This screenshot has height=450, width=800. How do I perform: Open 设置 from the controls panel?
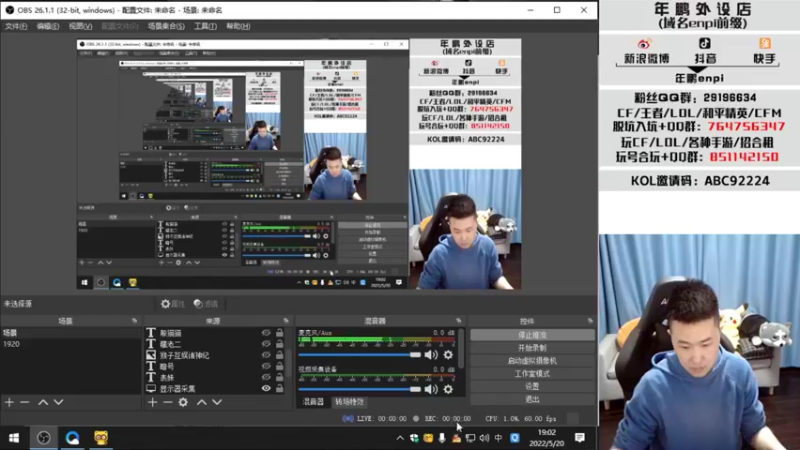[x=532, y=386]
